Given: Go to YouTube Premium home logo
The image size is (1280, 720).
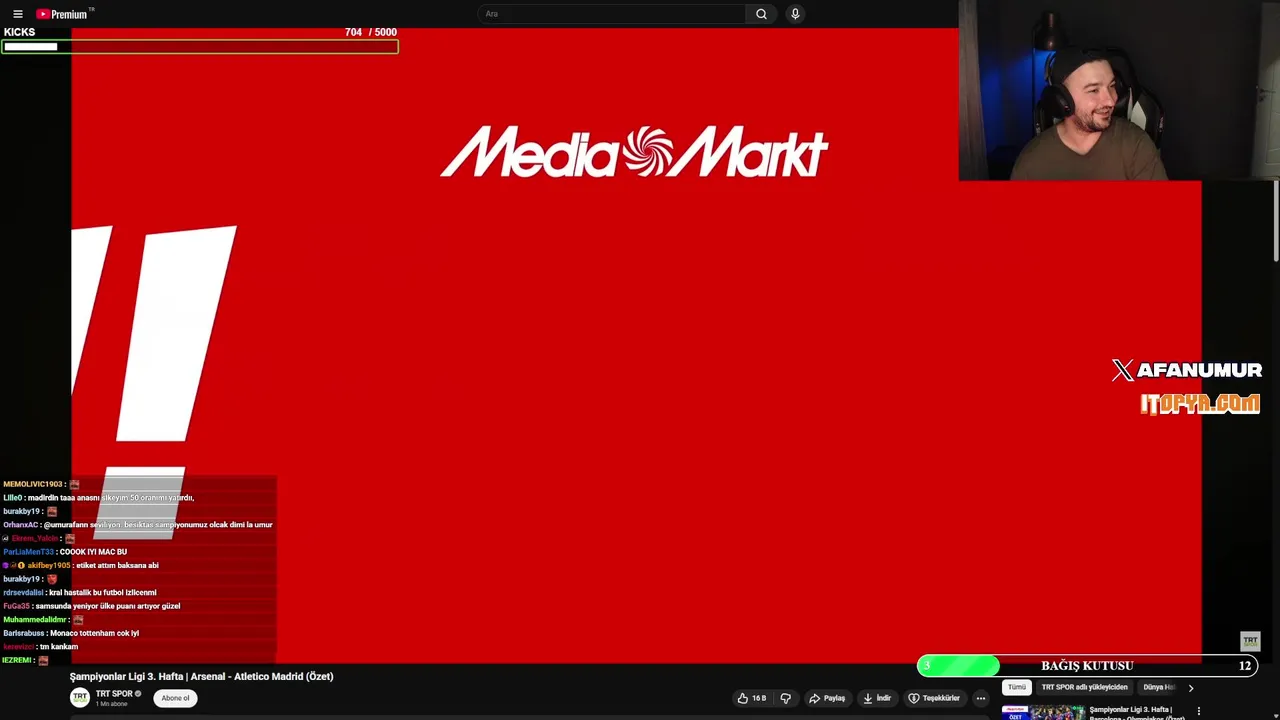Looking at the screenshot, I should tap(63, 14).
